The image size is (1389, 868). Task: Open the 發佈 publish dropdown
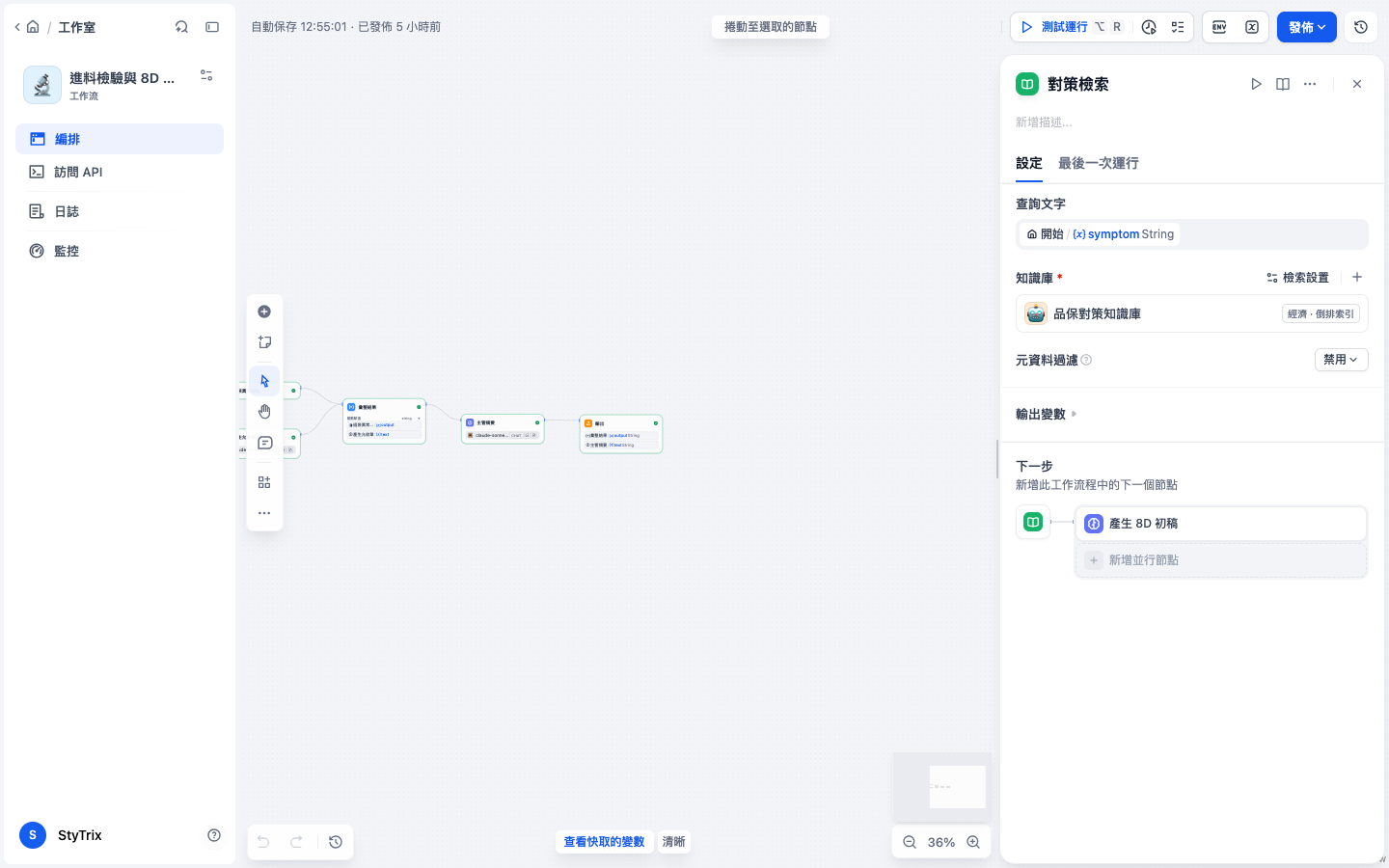(x=1307, y=27)
